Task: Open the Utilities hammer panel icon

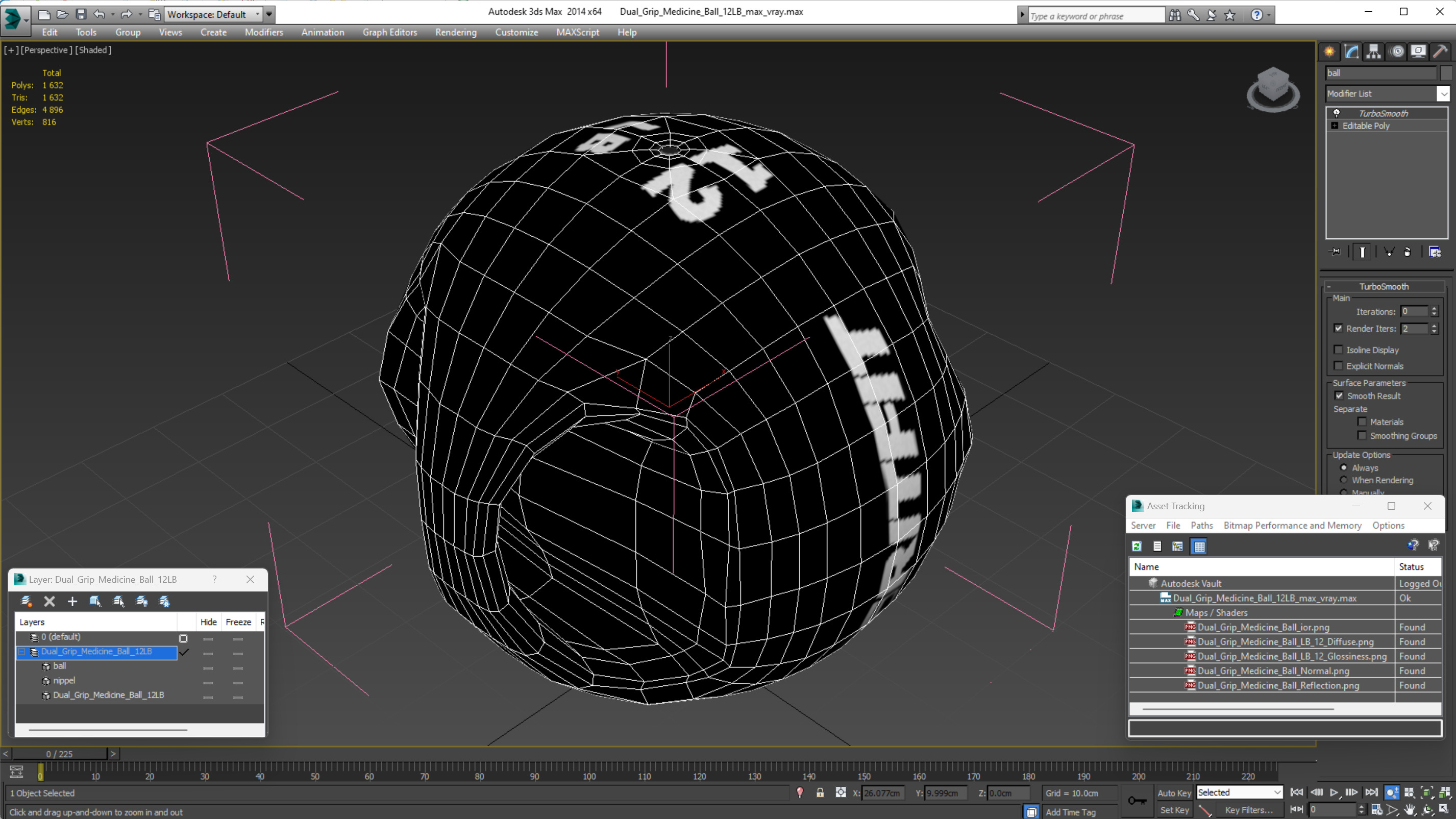Action: (x=1440, y=52)
